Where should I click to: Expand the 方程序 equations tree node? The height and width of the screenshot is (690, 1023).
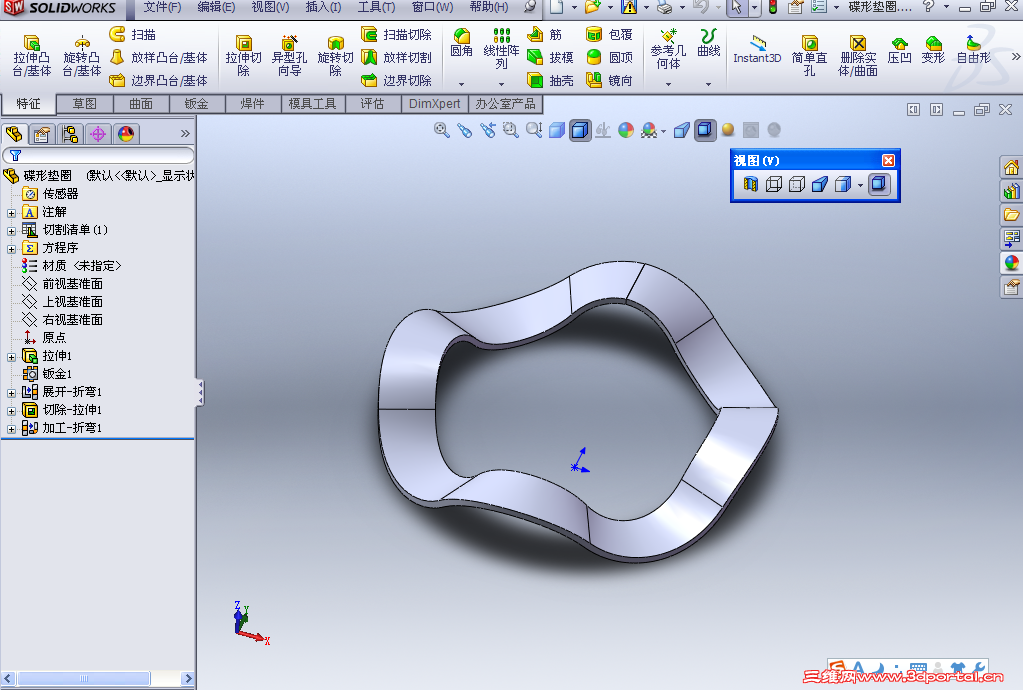11,249
